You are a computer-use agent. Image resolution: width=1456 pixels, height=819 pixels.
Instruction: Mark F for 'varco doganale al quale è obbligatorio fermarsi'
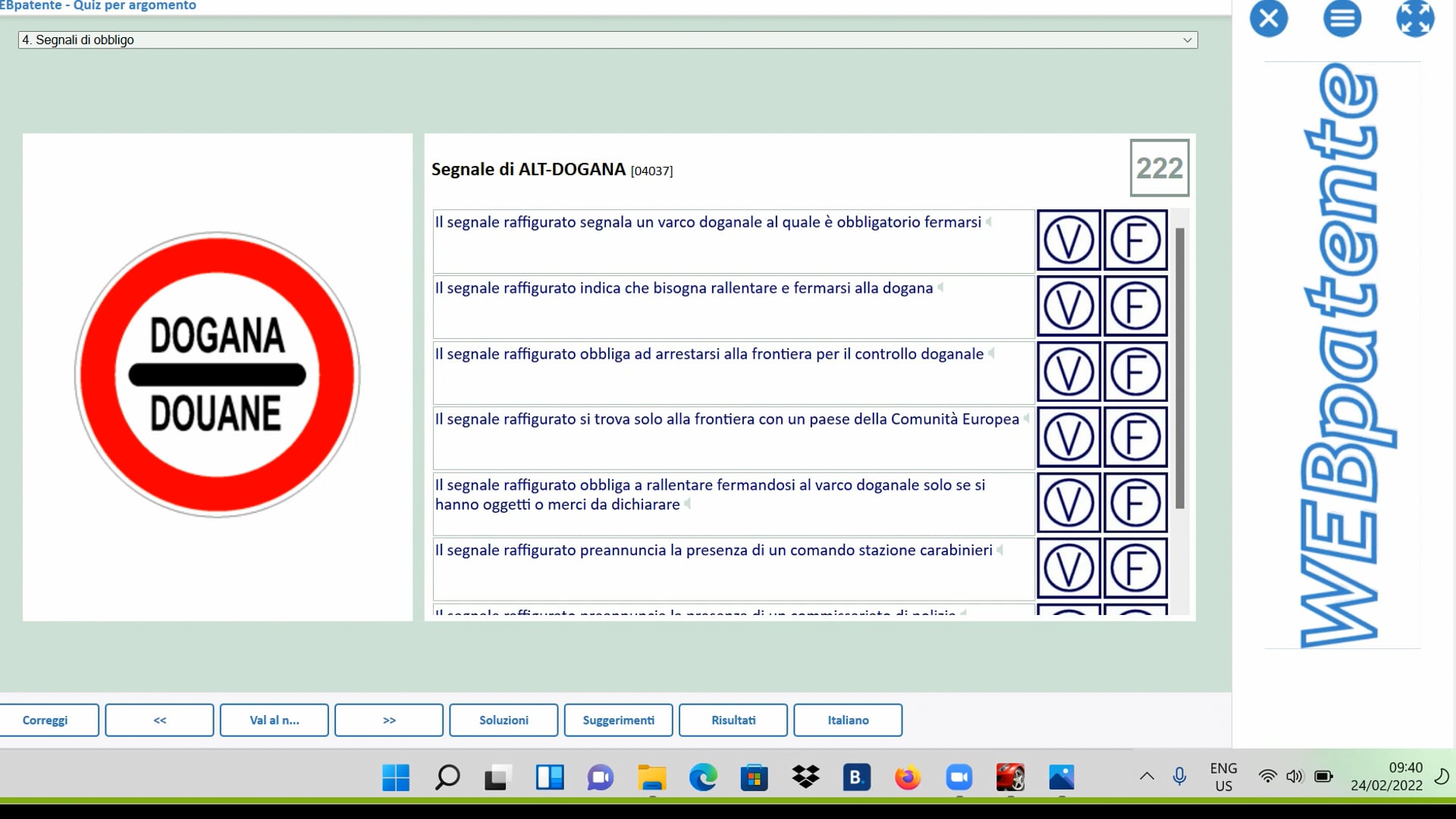[1135, 240]
